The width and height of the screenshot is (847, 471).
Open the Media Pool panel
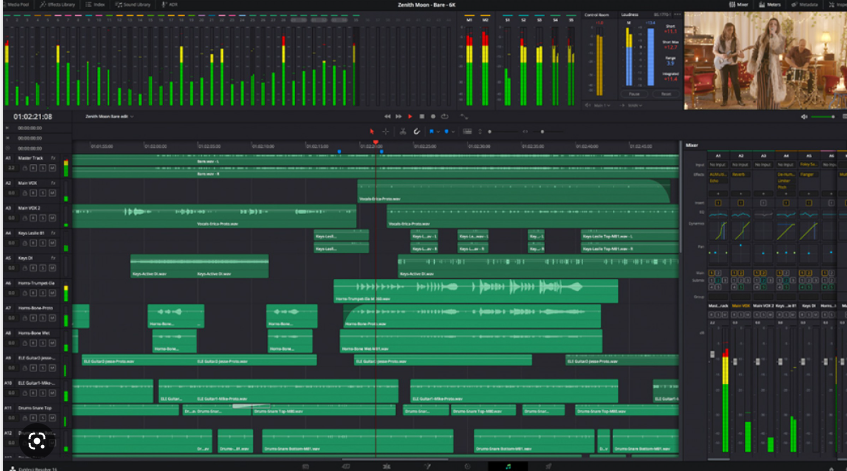(x=18, y=4)
